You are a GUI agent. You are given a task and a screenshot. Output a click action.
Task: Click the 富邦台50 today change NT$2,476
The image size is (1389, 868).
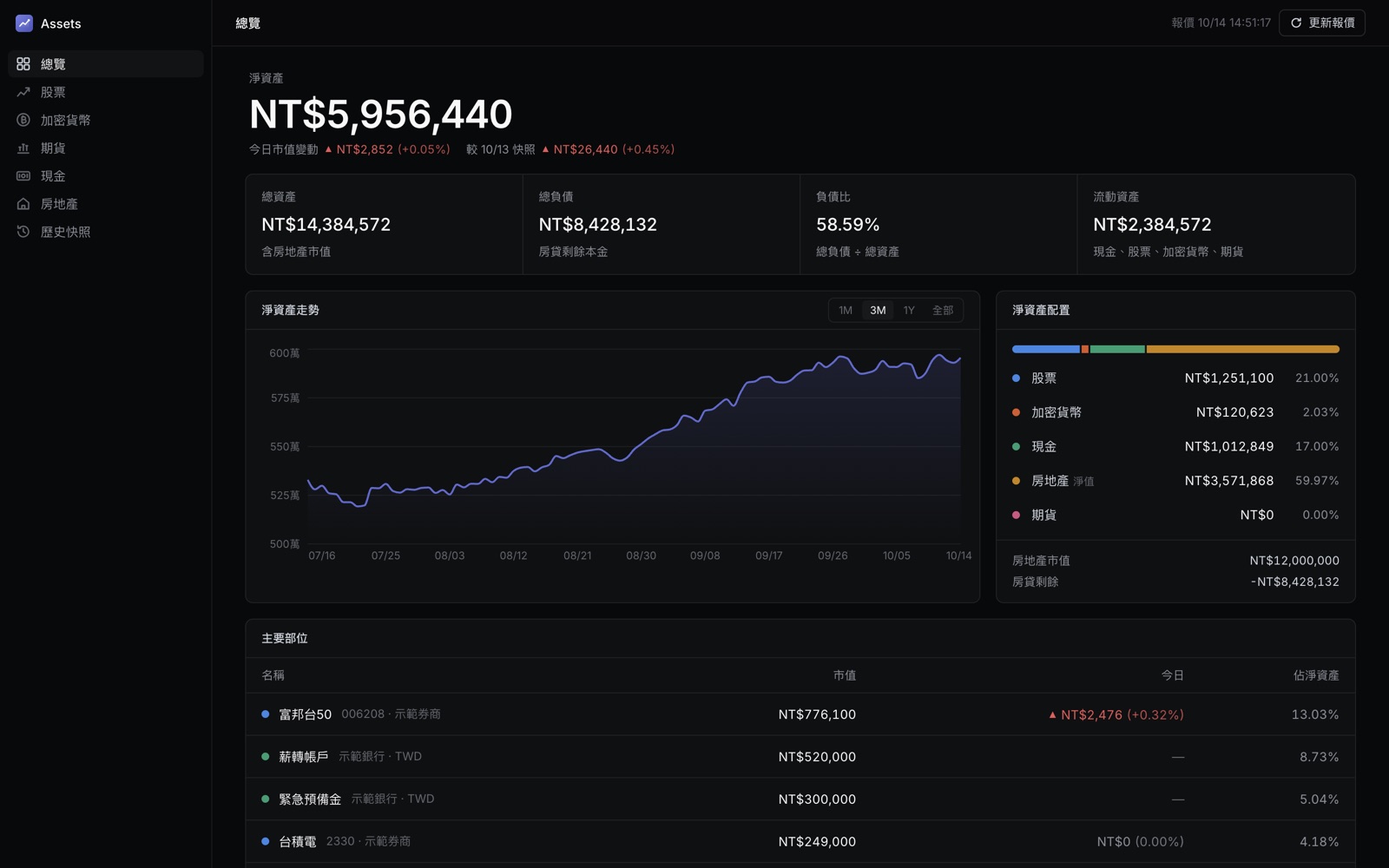(1116, 715)
